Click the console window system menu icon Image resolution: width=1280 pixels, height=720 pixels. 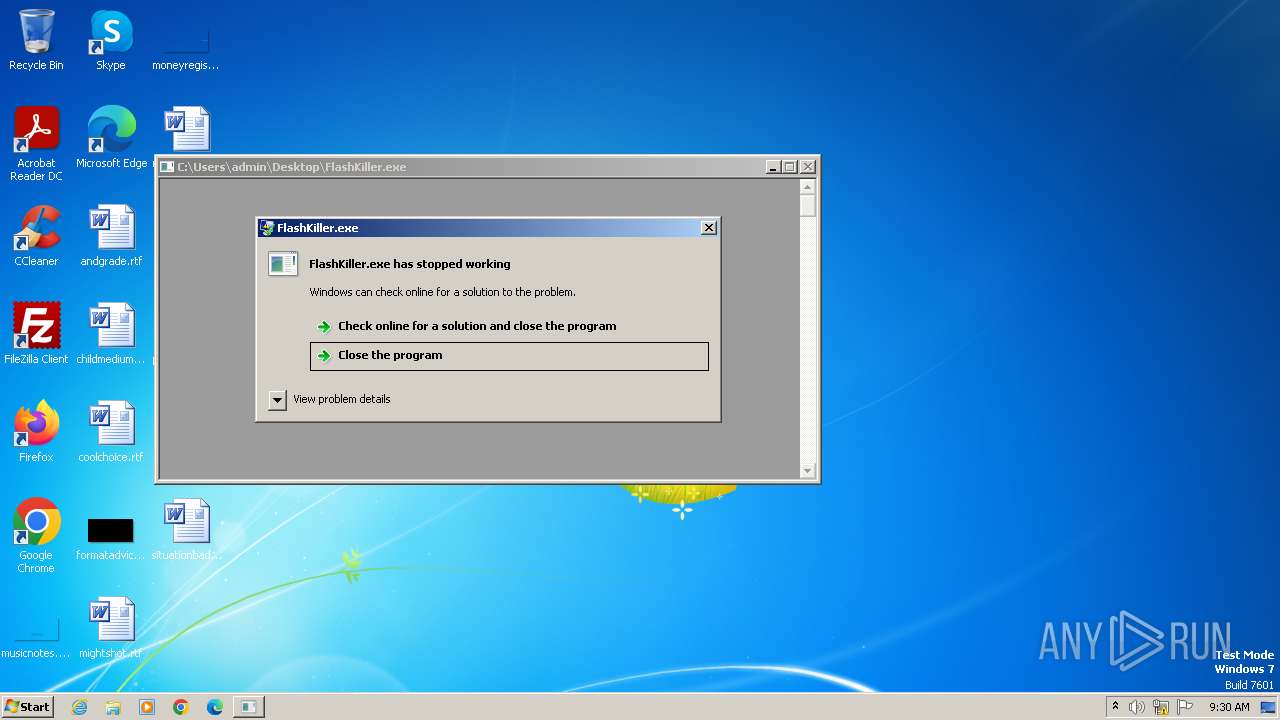167,167
